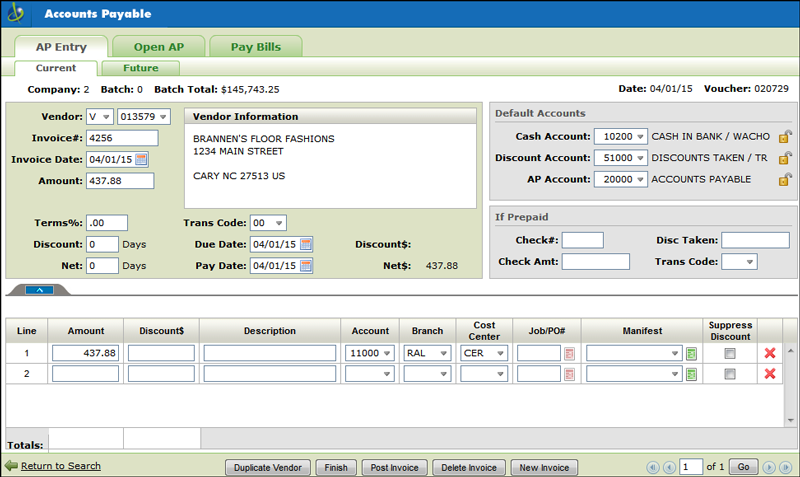Click the Return to Search link
The width and height of the screenshot is (800, 477).
pos(60,466)
